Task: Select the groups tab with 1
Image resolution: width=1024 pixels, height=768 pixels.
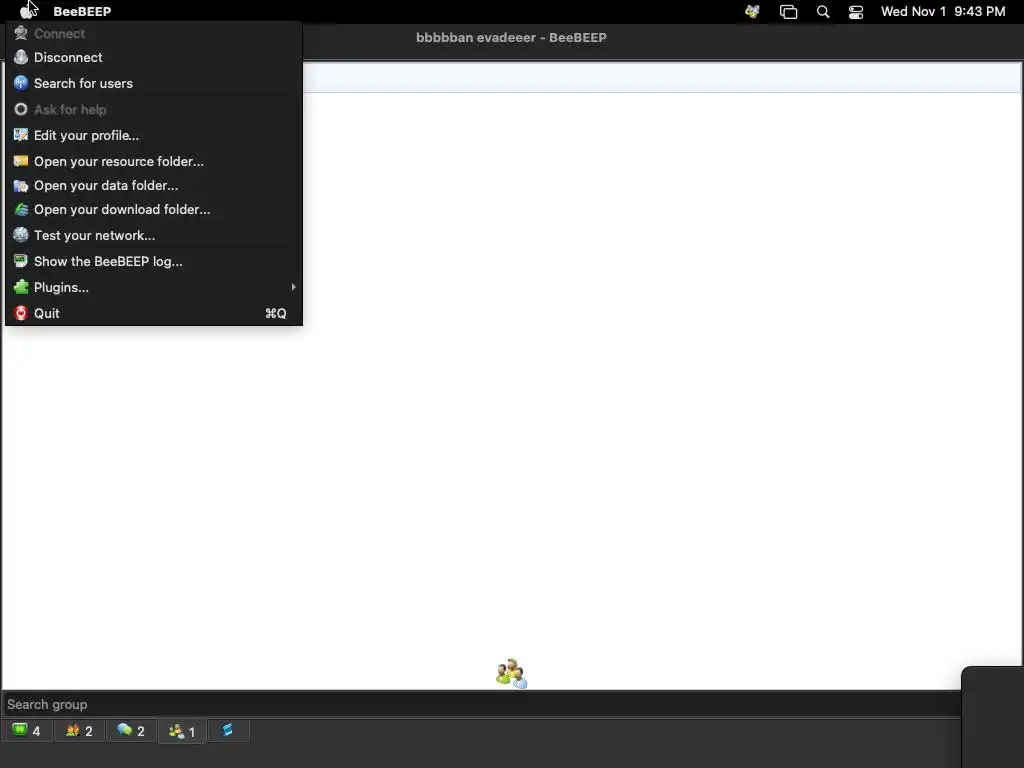Action: click(x=182, y=731)
